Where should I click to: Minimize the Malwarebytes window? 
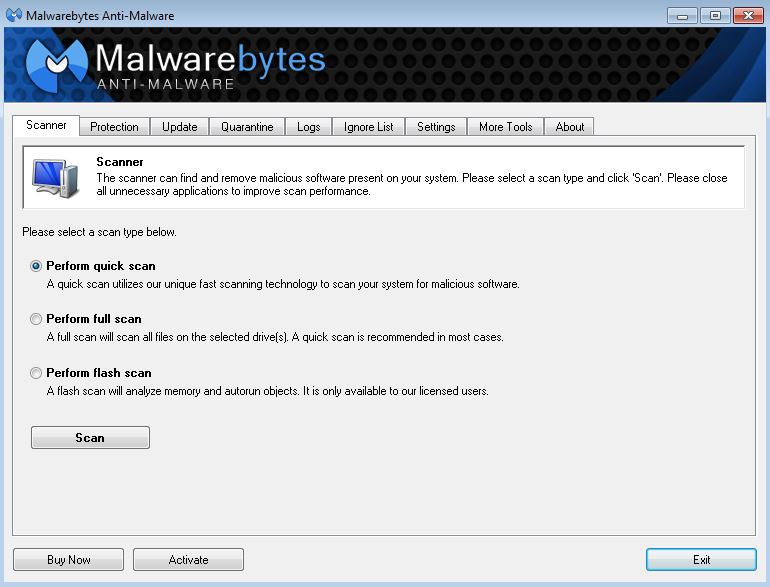click(x=682, y=16)
